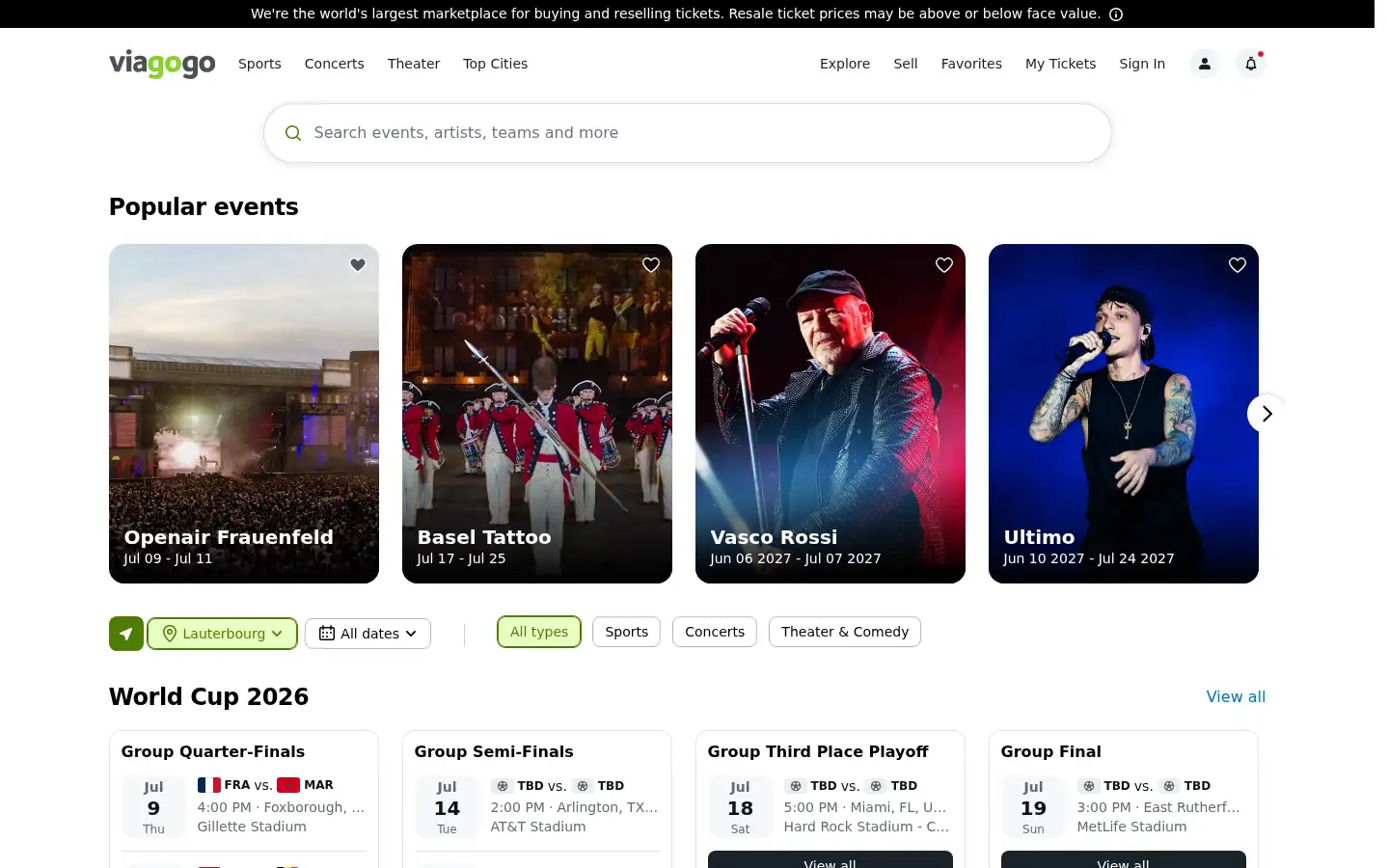Open the Theater menu
Screen dimensions: 1389x868
(x=414, y=64)
